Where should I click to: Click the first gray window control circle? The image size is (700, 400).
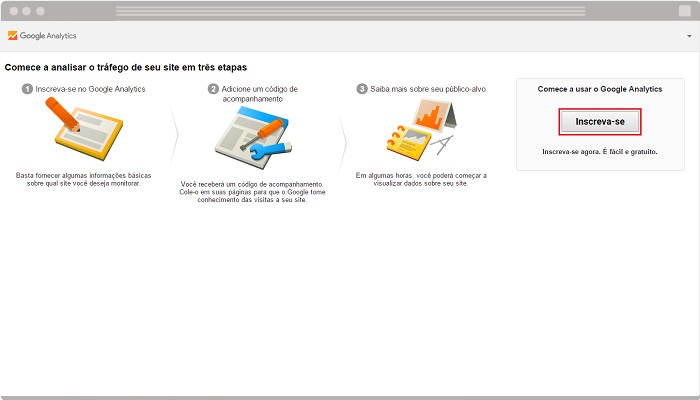tap(14, 11)
